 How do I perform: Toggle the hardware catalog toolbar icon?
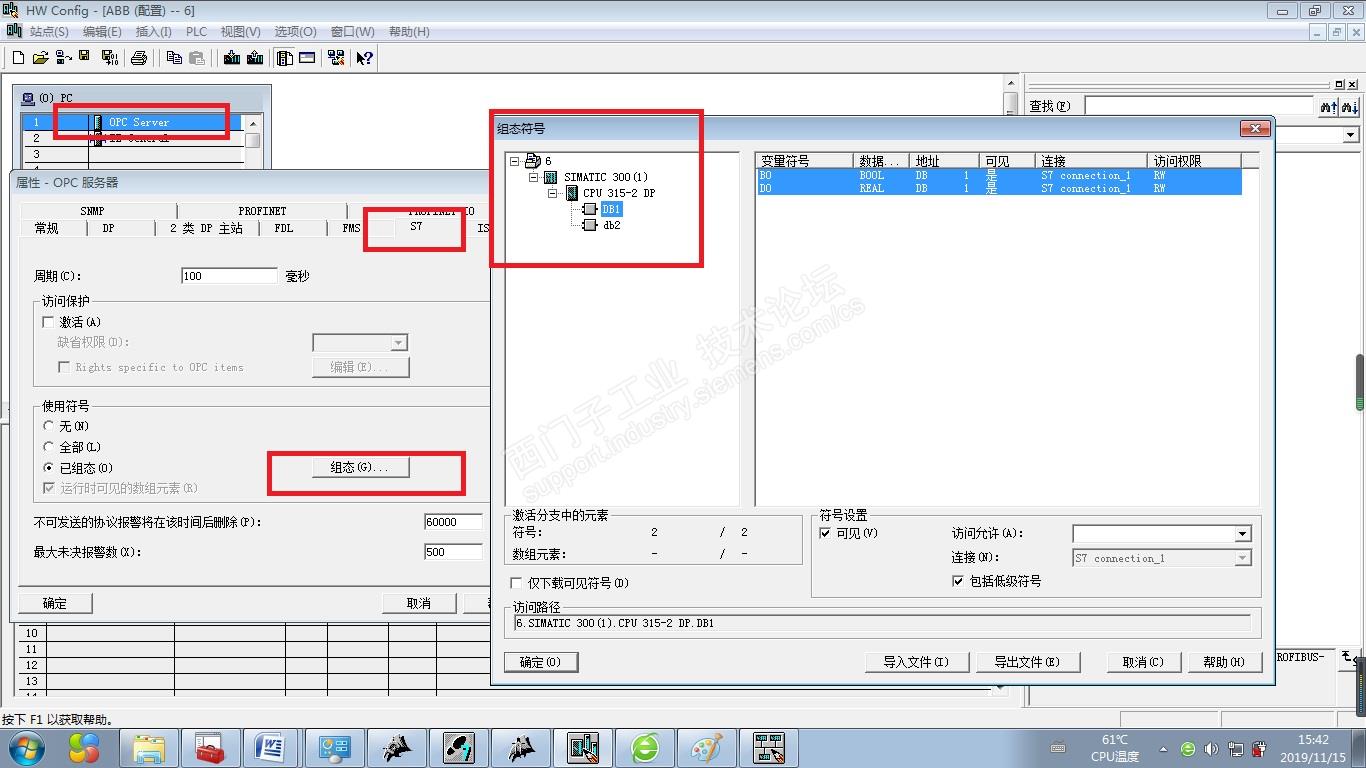coord(285,58)
